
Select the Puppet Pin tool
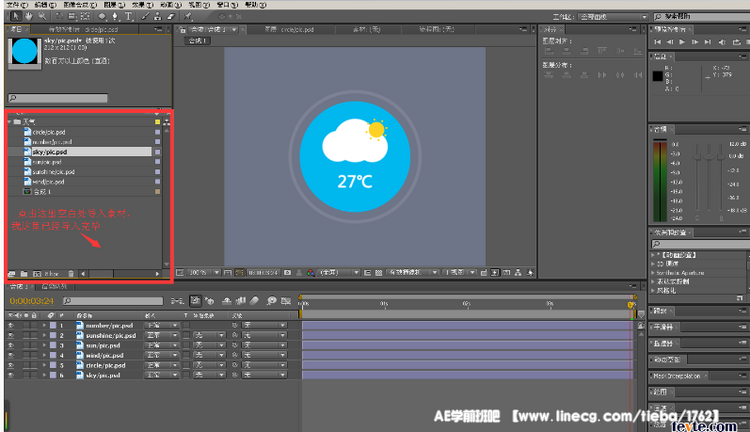[x=188, y=16]
